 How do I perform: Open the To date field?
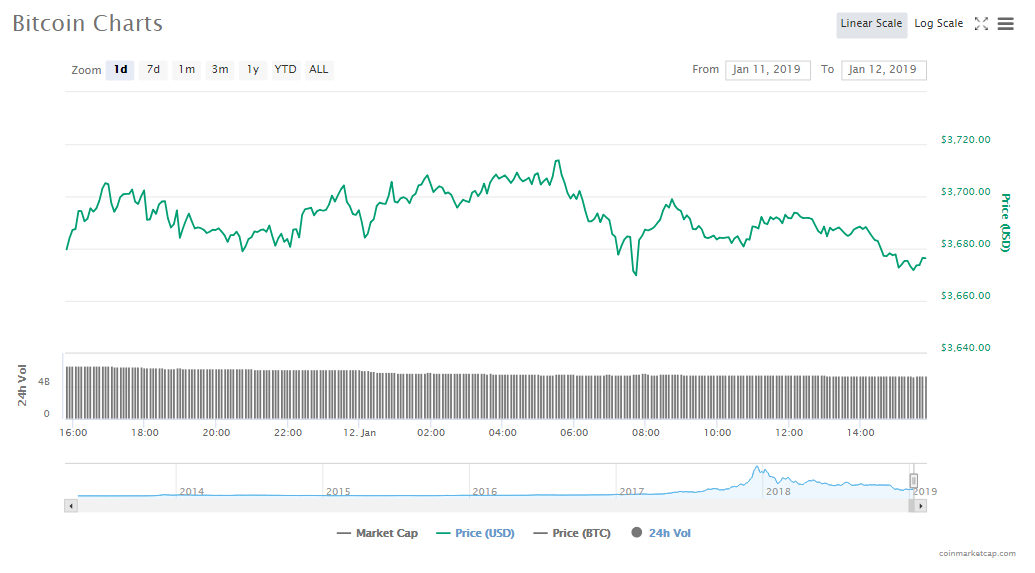click(x=884, y=70)
